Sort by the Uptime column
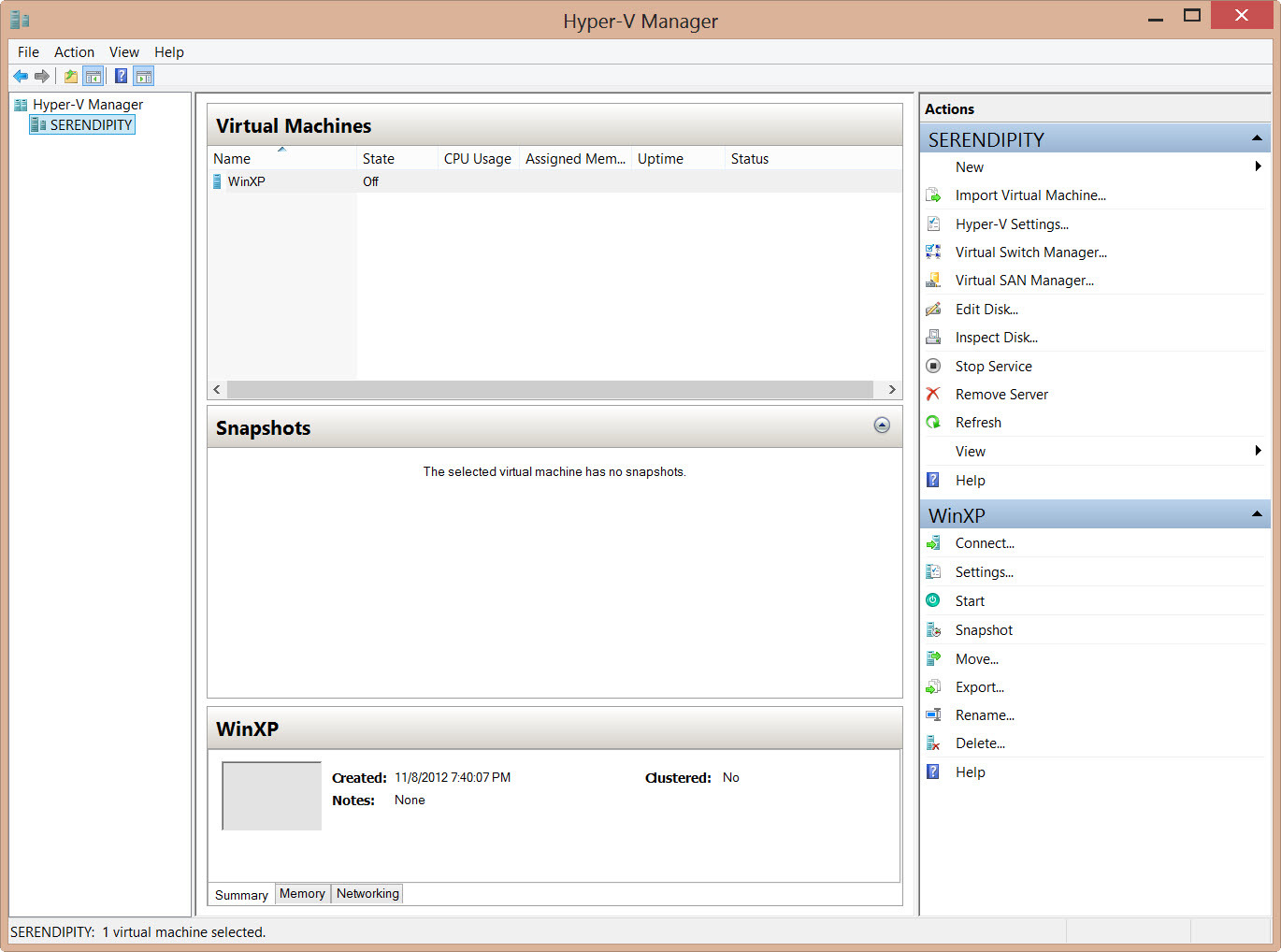The width and height of the screenshot is (1281, 952). tap(678, 159)
